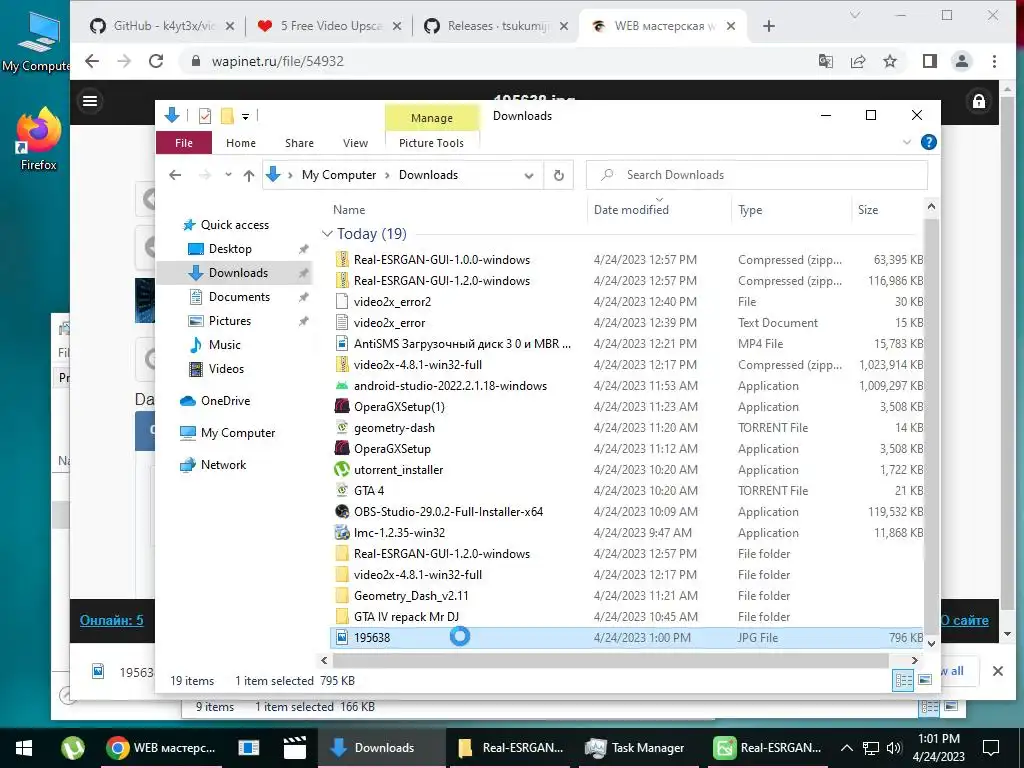Select the video2x_error2 file icon

[x=342, y=302]
